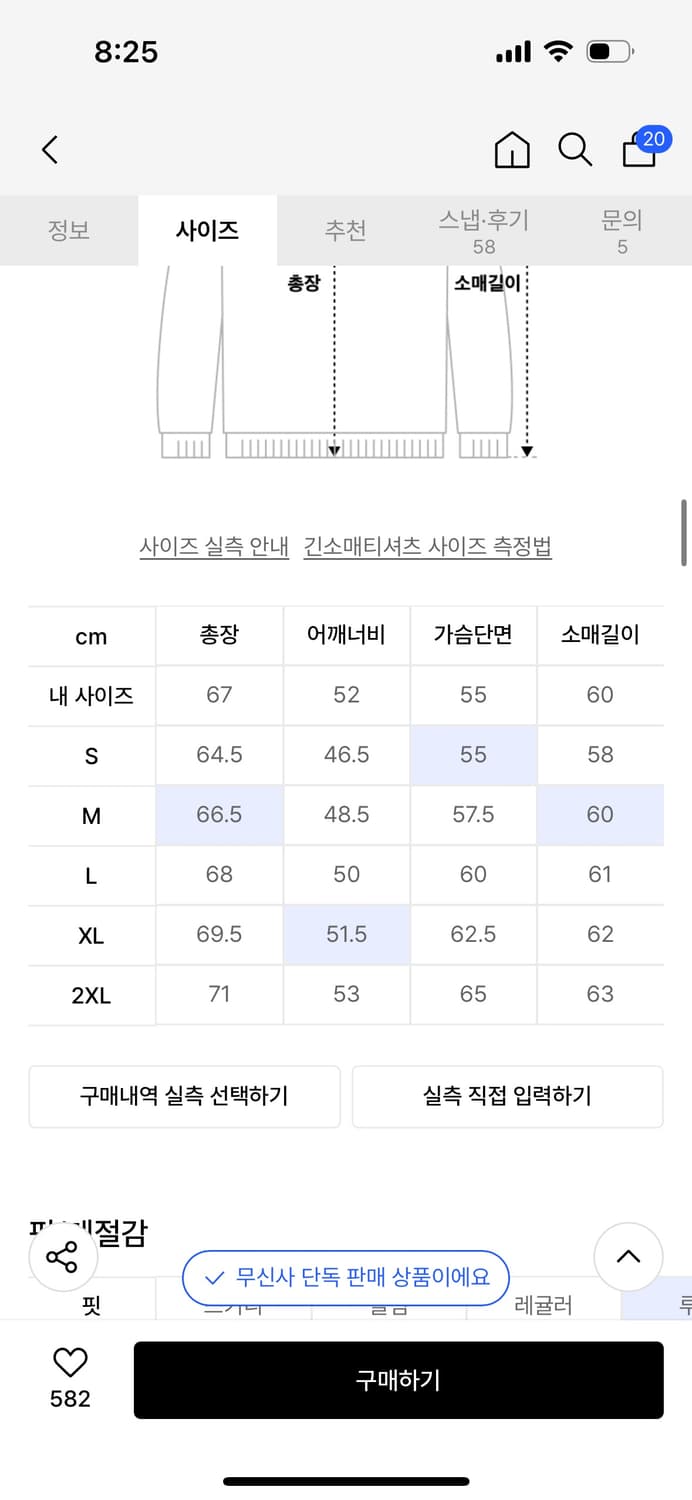Screen dimensions: 692x1500
Task: Tap the battery status icon
Action: coord(609,52)
